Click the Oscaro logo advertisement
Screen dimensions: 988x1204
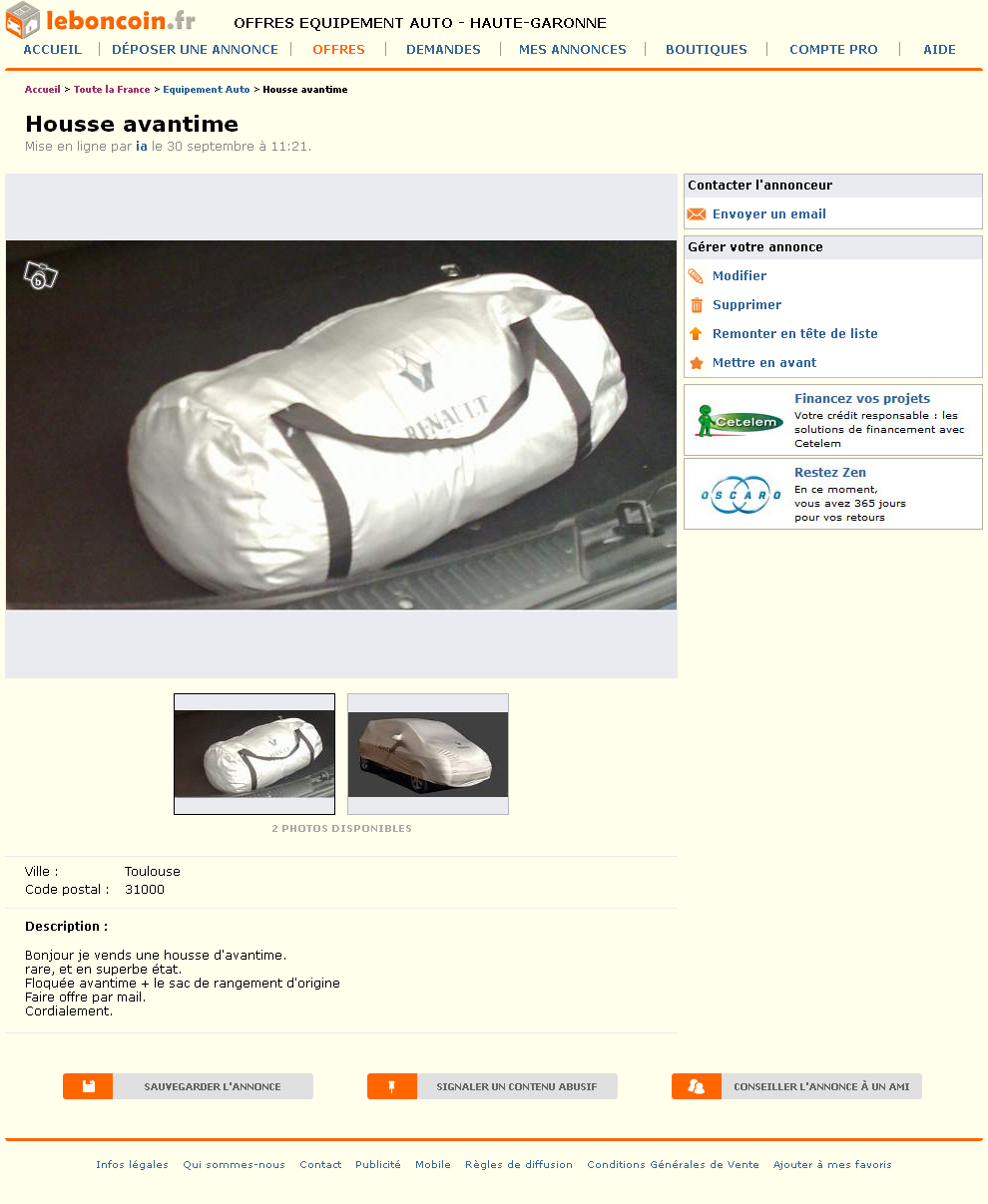[x=740, y=495]
